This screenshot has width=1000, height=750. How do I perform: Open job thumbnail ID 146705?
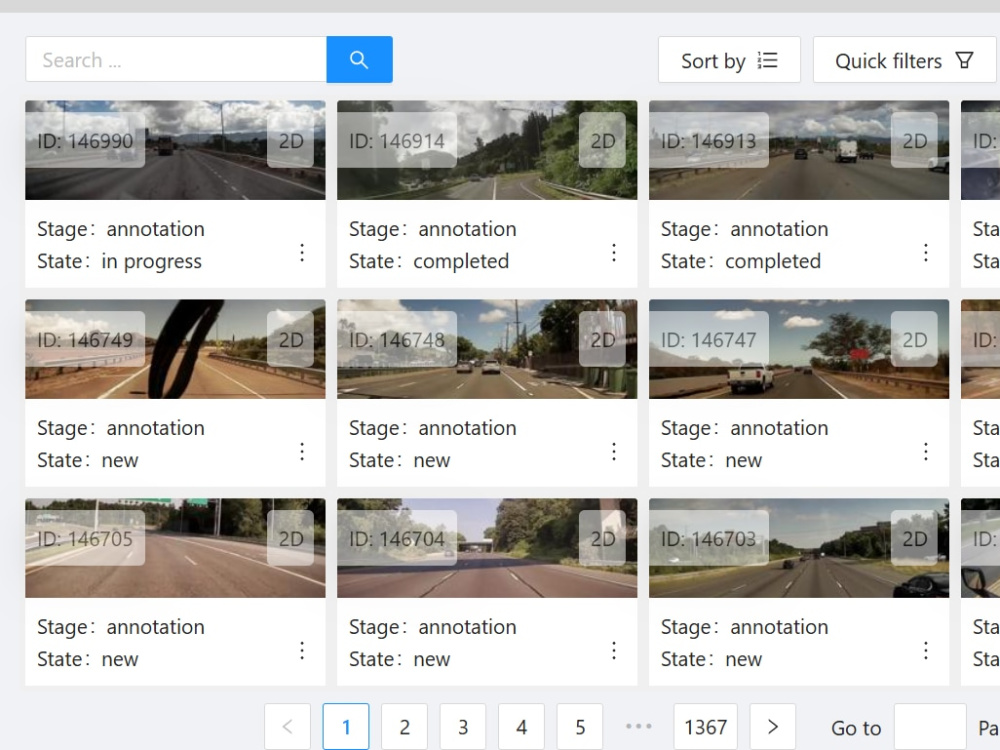pyautogui.click(x=175, y=548)
